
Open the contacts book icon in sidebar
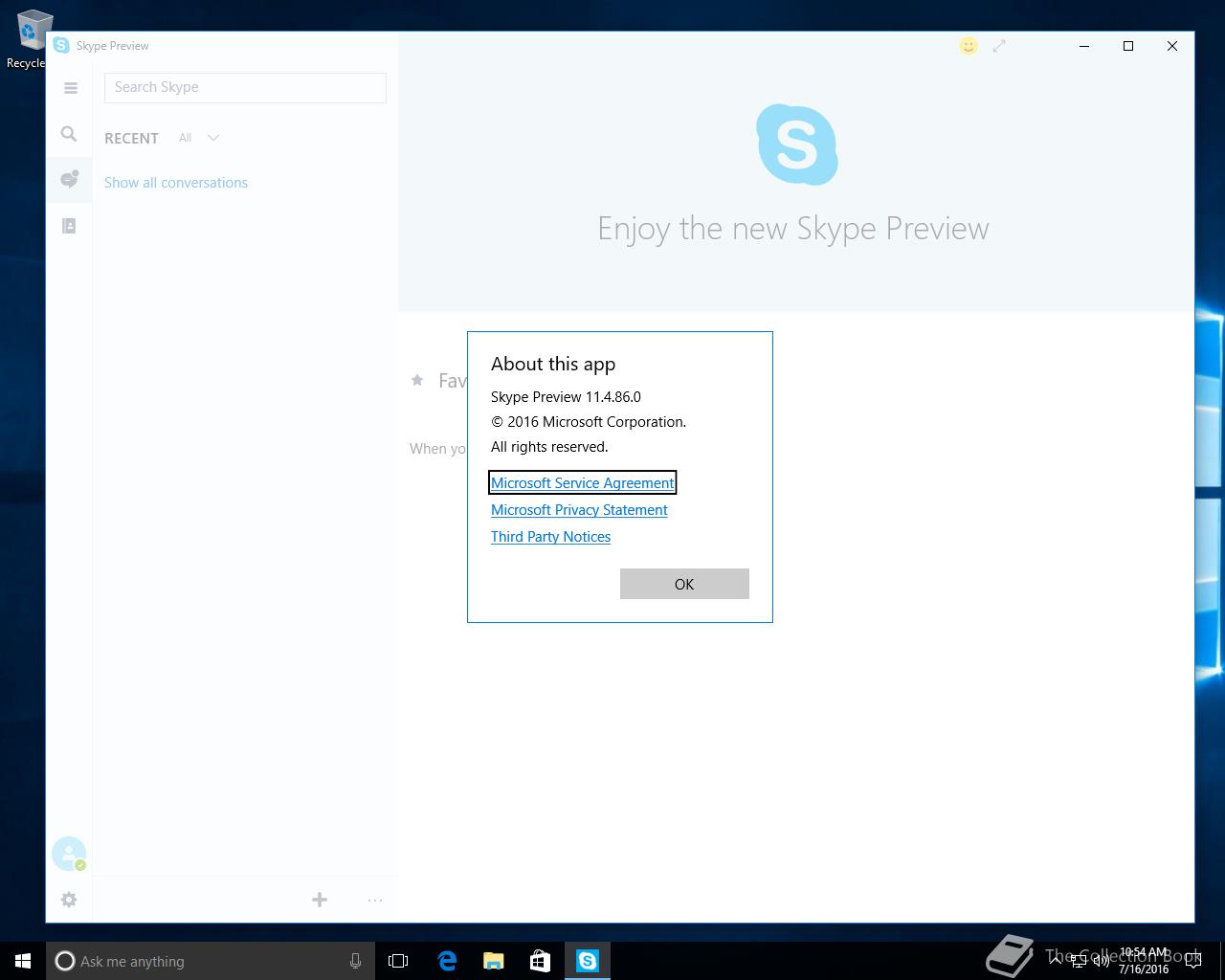click(69, 226)
